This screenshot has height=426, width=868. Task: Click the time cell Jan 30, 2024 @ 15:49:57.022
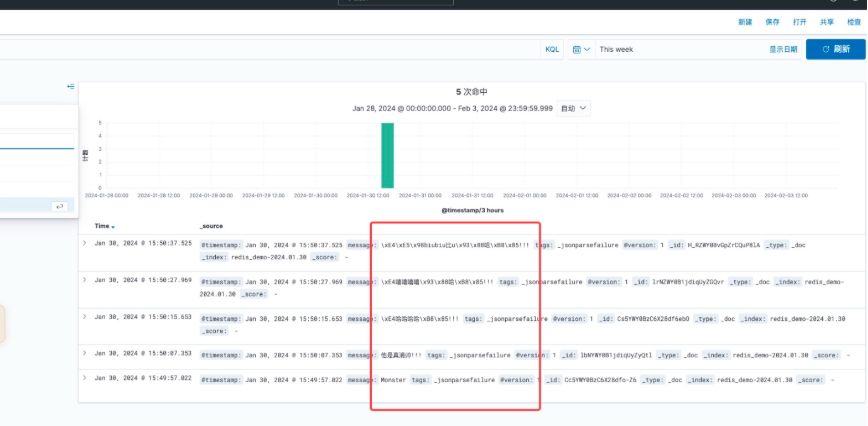click(143, 378)
